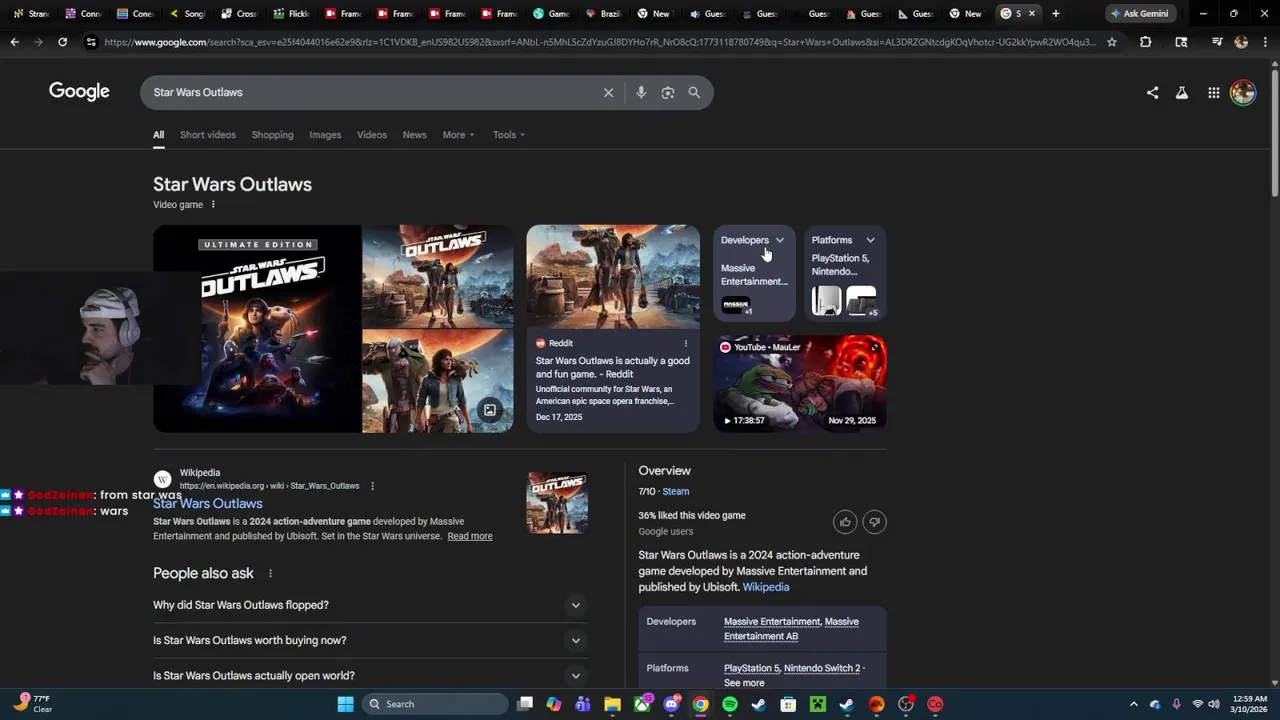Open Search Labs flask icon
This screenshot has width=1280, height=720.
pos(1182,92)
